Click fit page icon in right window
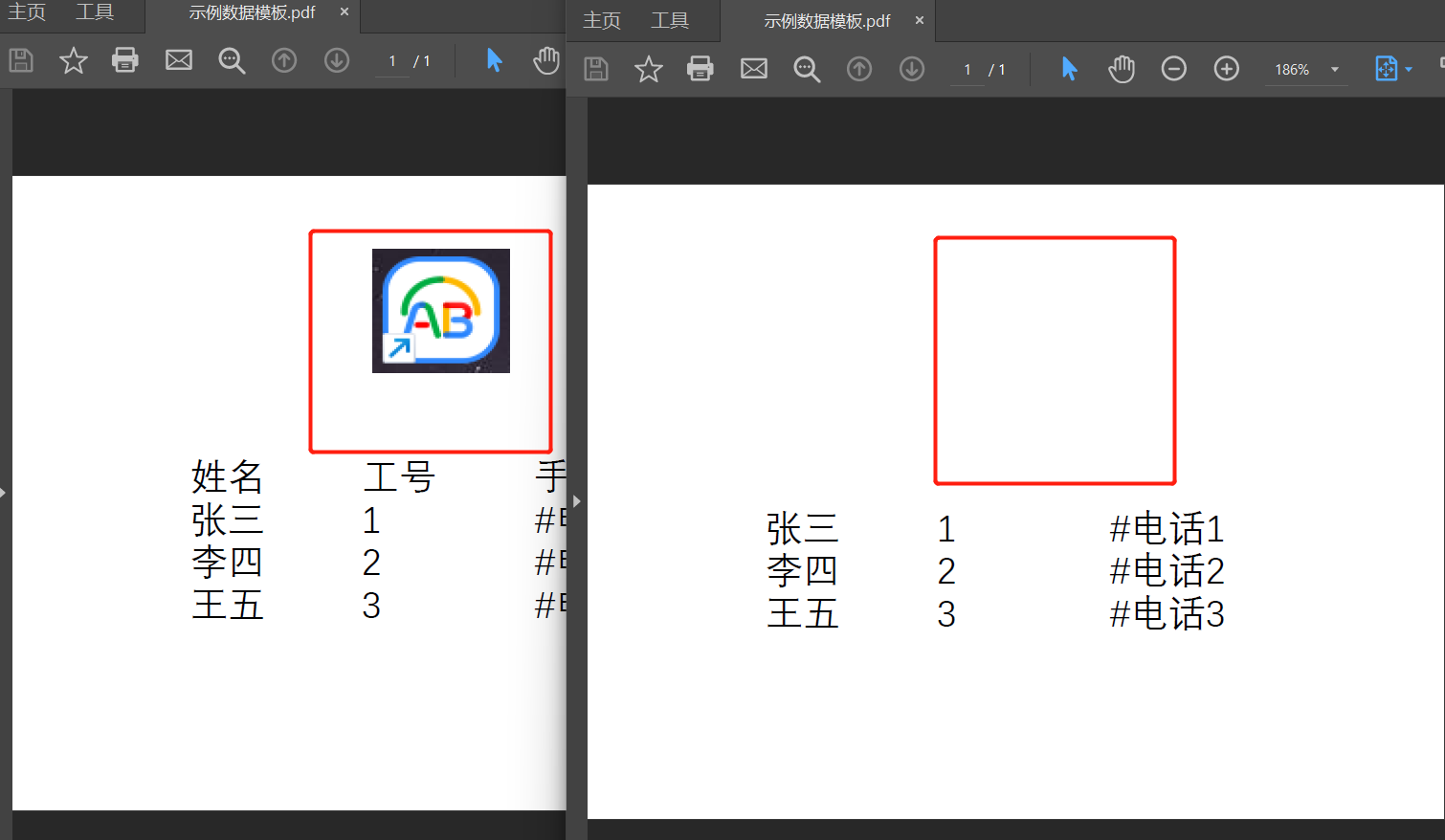This screenshot has height=840, width=1445. click(x=1386, y=69)
